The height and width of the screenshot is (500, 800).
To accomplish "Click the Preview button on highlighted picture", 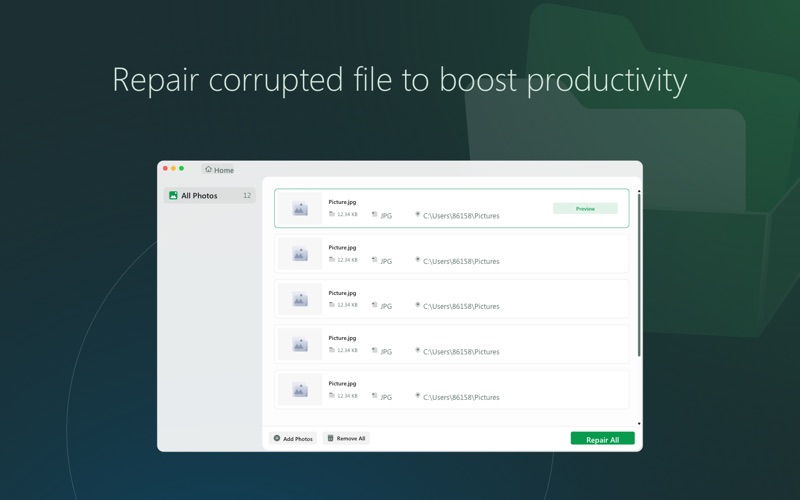I will point(585,209).
